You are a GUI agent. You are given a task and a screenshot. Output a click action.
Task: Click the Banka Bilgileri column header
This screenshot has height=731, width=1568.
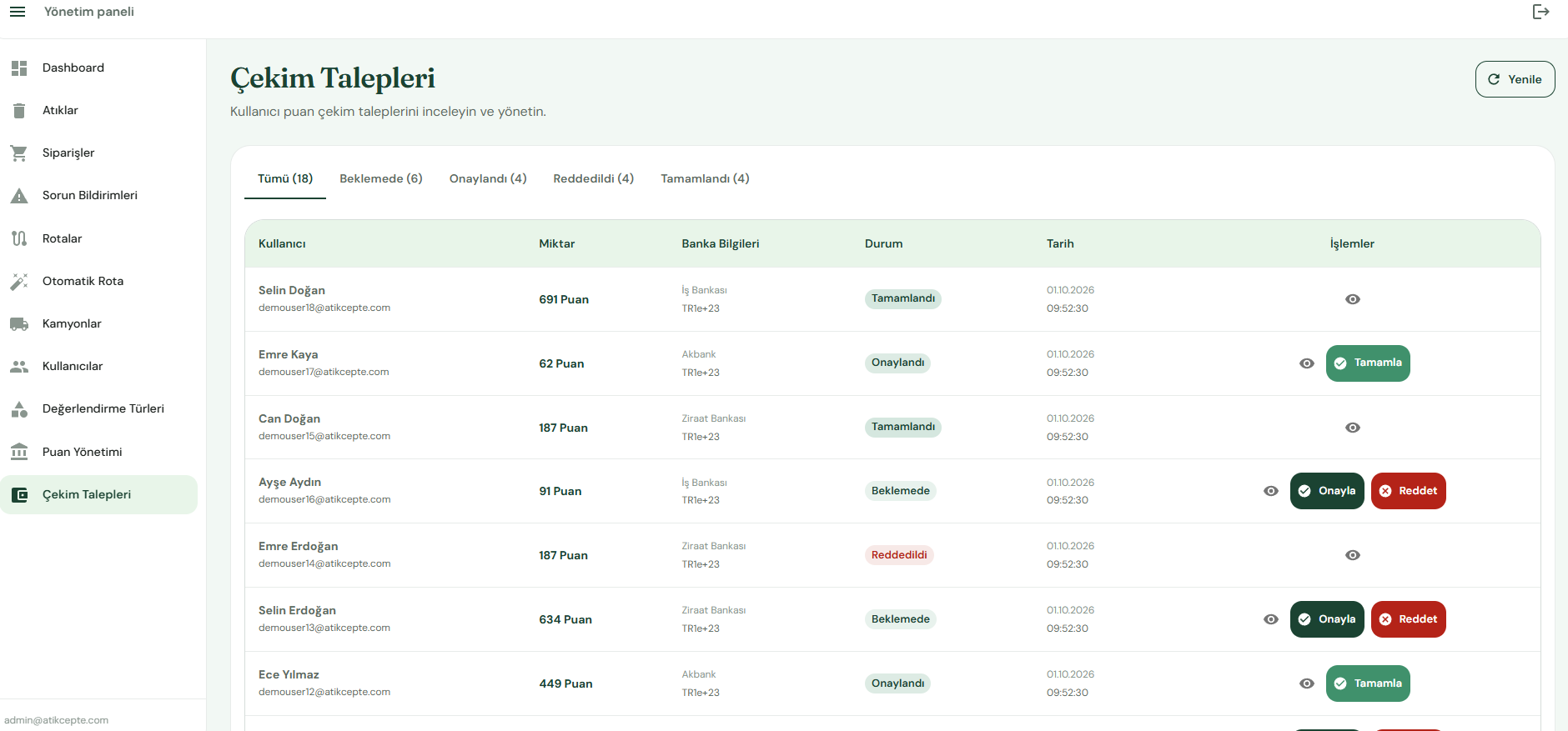point(721,243)
